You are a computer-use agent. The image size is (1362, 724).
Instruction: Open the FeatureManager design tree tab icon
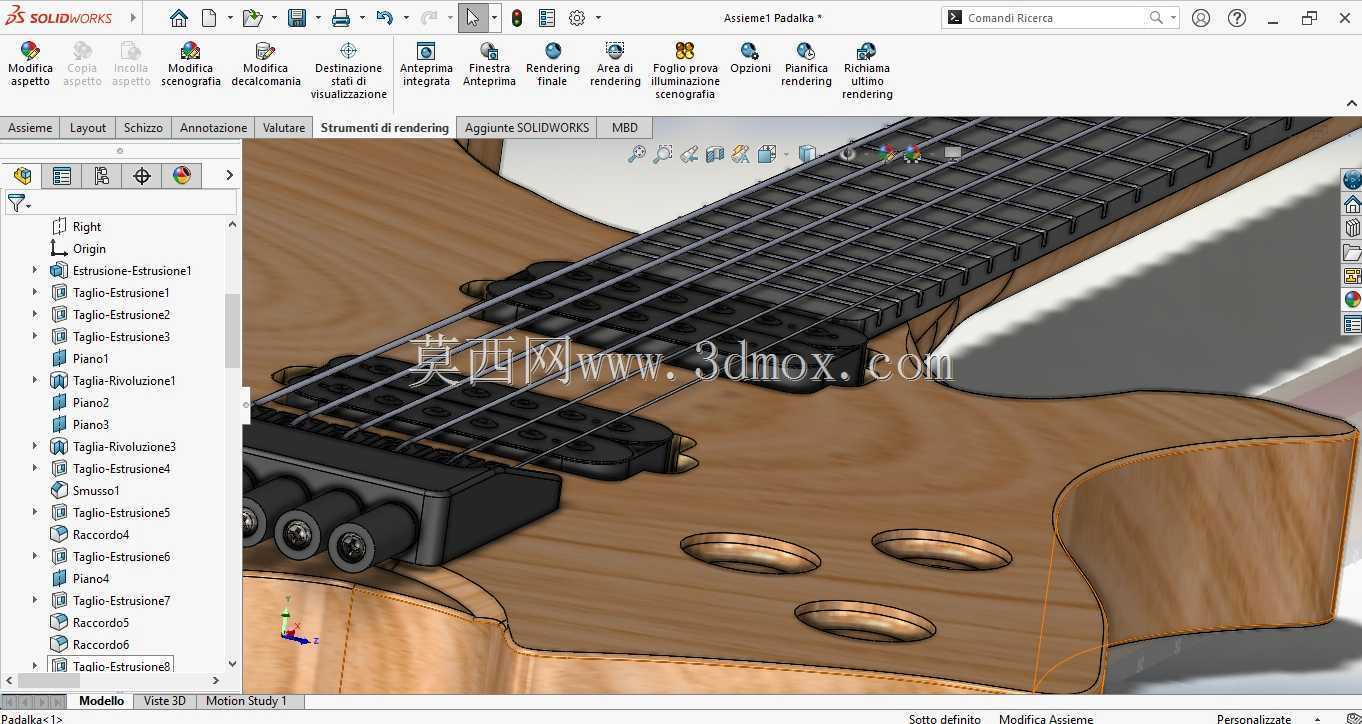(22, 176)
